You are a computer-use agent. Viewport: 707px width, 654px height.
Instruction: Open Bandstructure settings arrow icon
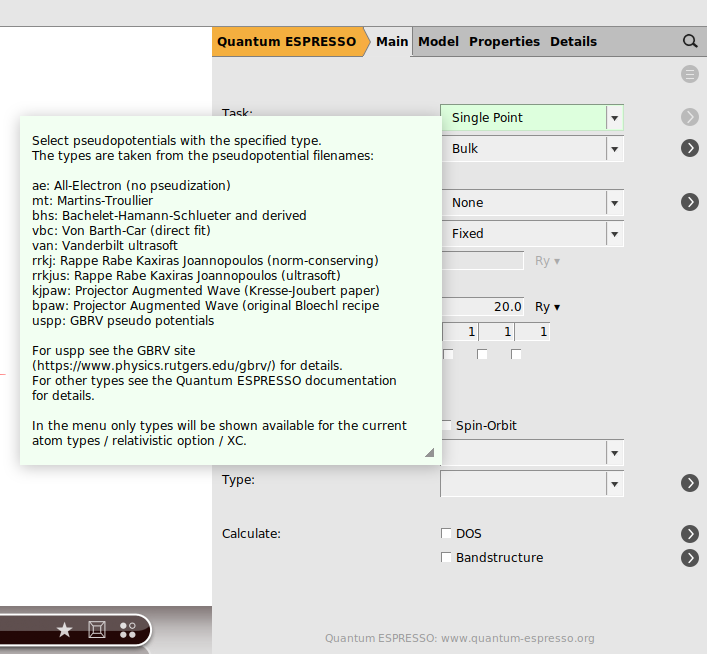[x=690, y=558]
